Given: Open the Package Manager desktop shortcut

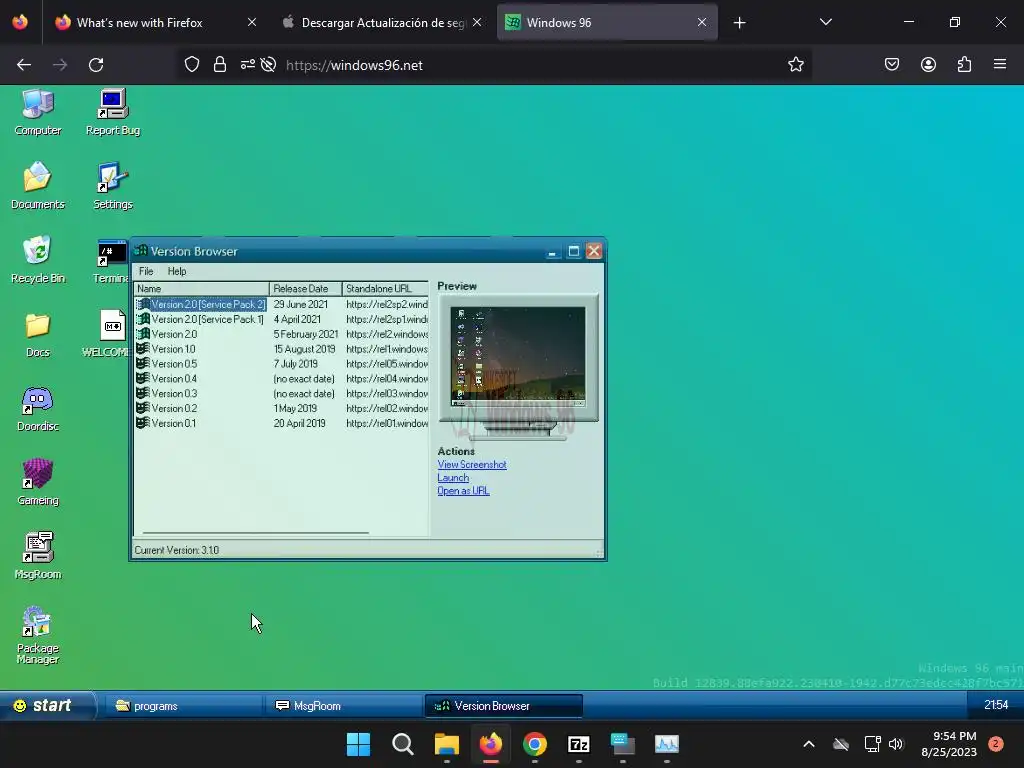Looking at the screenshot, I should coord(38,636).
